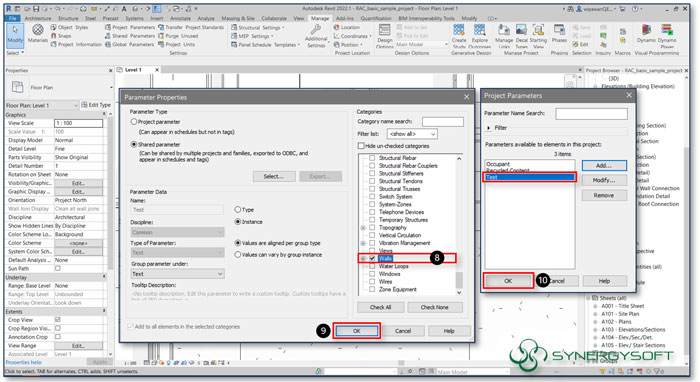Click Explore Outcomes tool
Screen dimensions: 700x382
(479, 35)
